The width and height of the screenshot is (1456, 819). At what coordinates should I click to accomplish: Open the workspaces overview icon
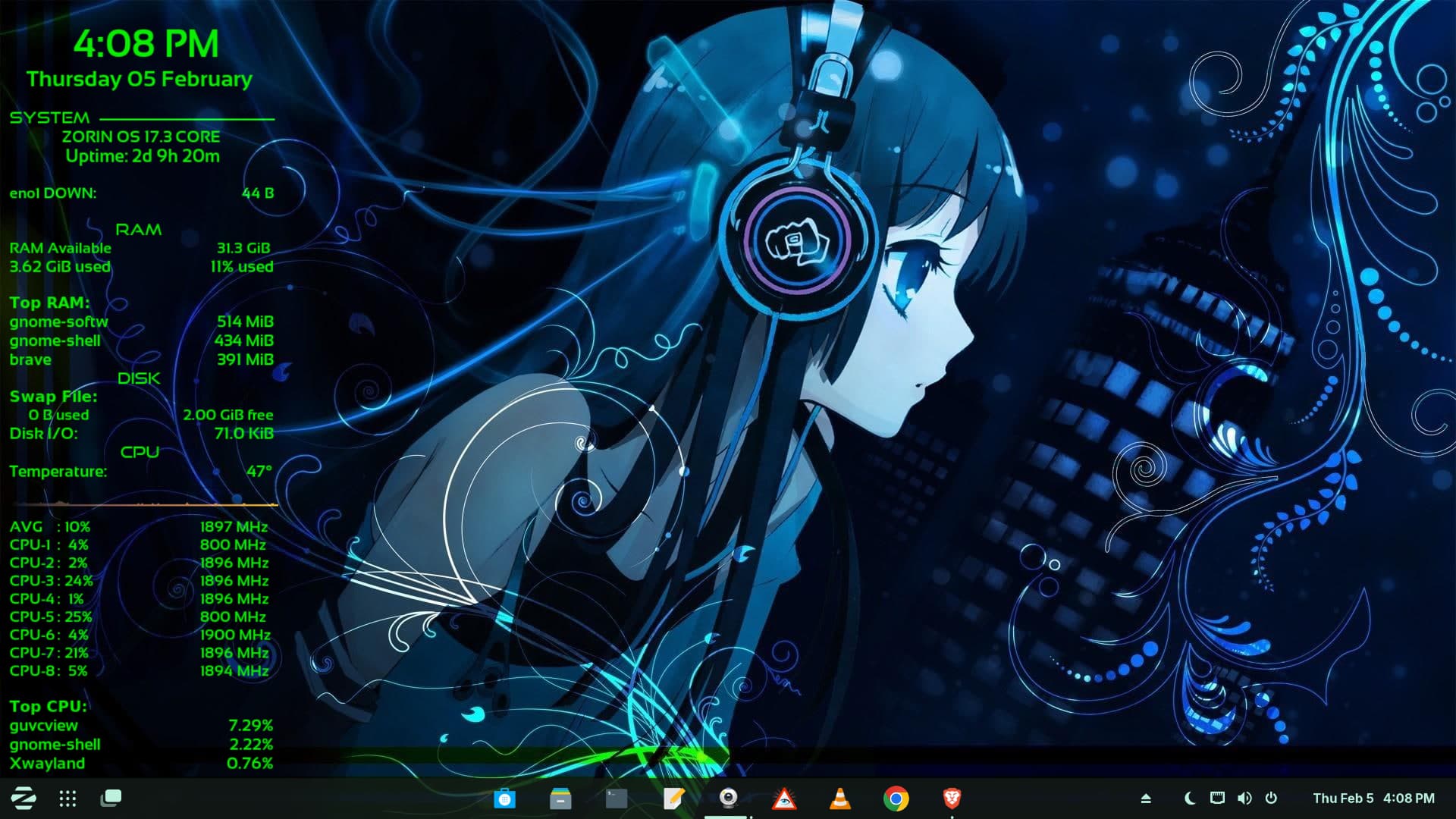(x=111, y=798)
